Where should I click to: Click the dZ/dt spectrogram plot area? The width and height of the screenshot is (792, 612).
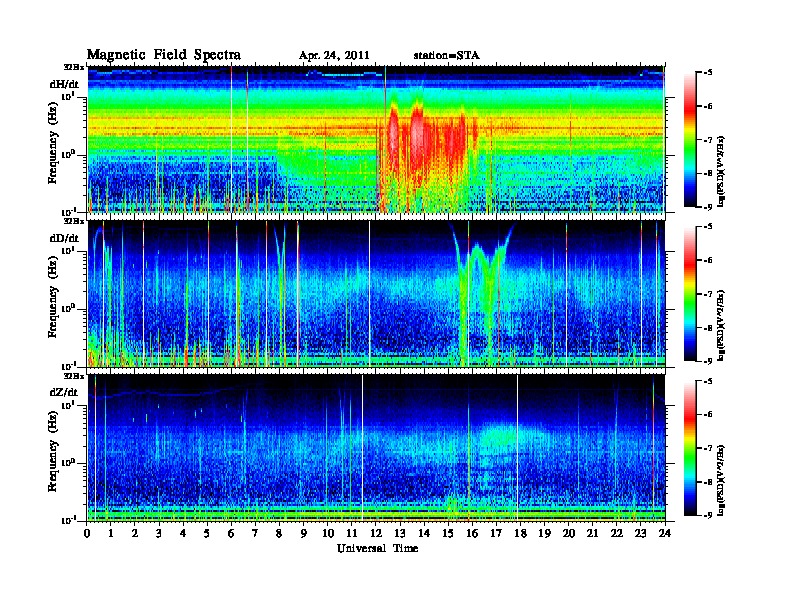(x=376, y=448)
